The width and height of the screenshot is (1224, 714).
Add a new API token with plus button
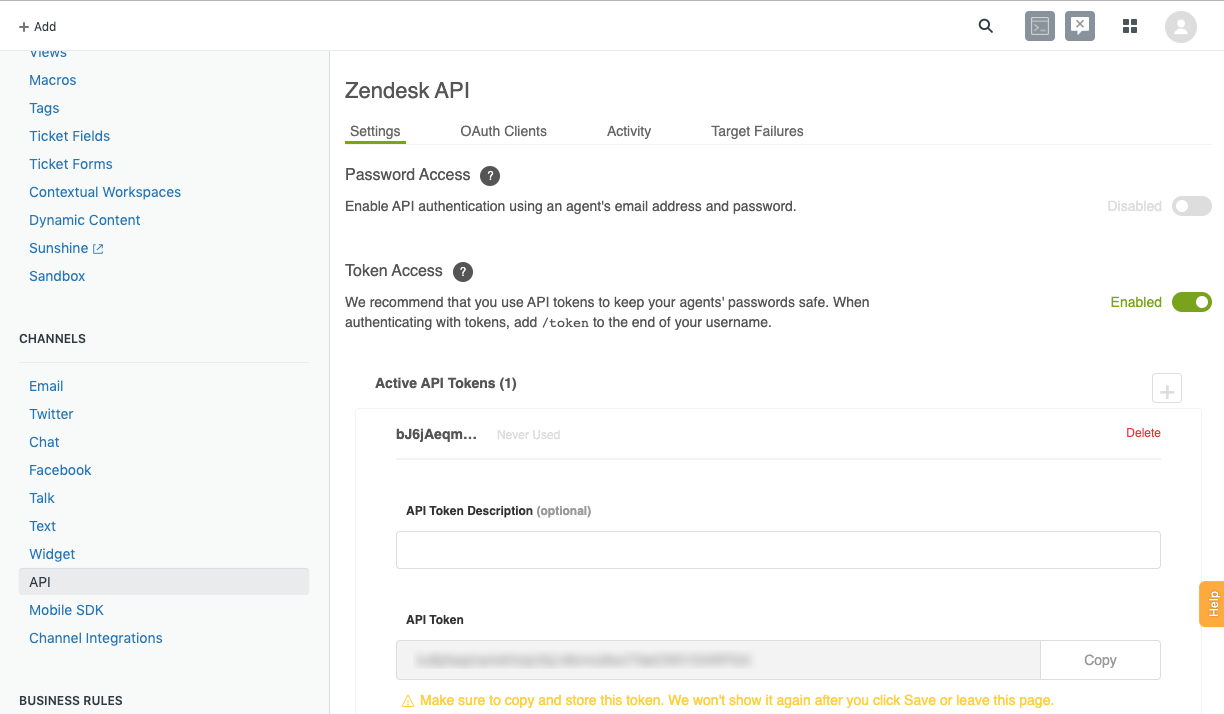1167,388
